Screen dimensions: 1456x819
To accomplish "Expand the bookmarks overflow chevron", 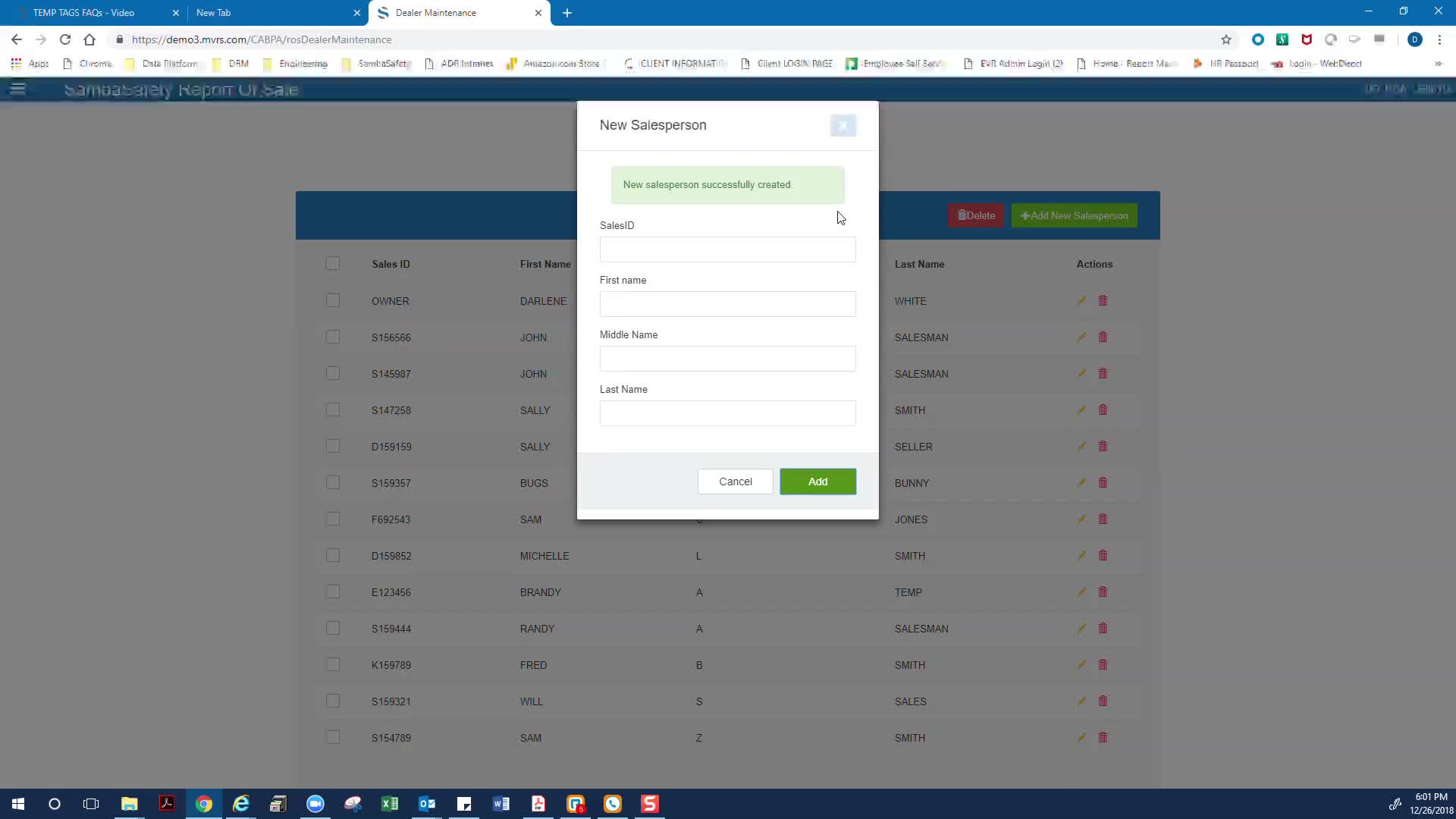I will click(x=1438, y=64).
